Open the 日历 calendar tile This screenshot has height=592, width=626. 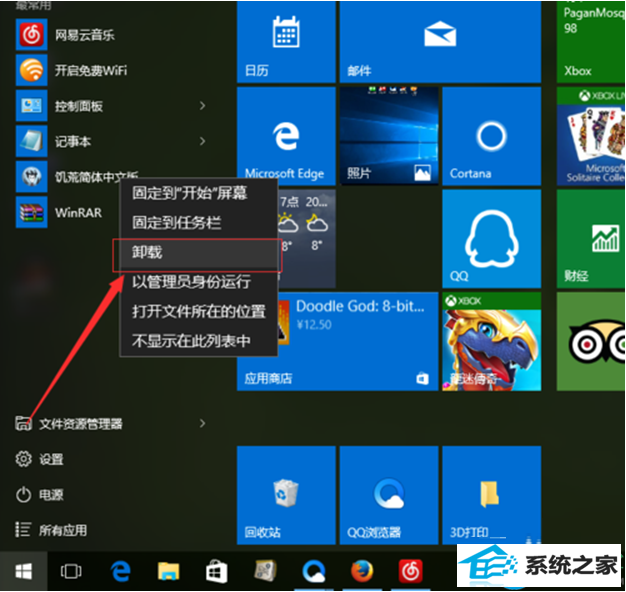pyautogui.click(x=286, y=42)
